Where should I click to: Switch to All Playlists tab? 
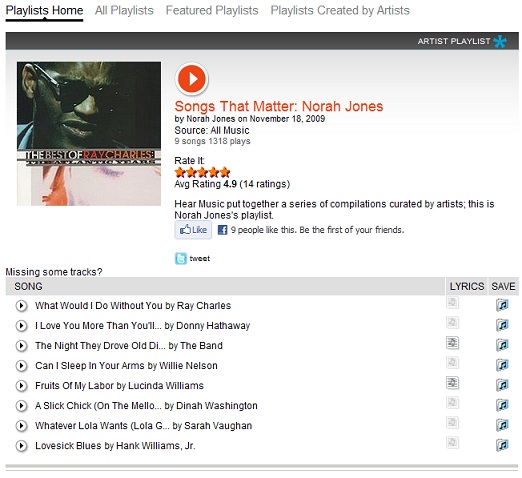point(124,10)
